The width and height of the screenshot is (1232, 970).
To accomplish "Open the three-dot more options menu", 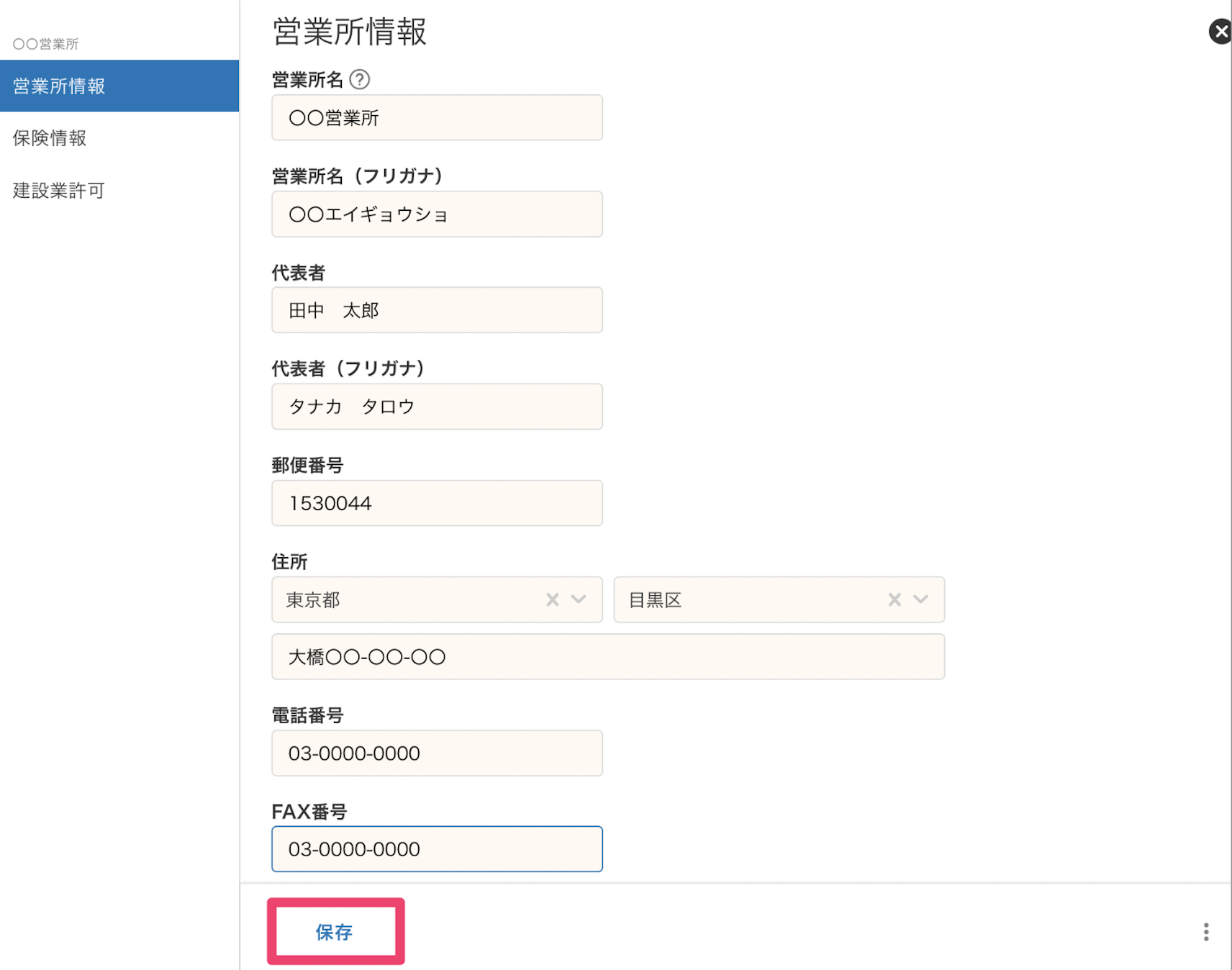I will [x=1205, y=932].
